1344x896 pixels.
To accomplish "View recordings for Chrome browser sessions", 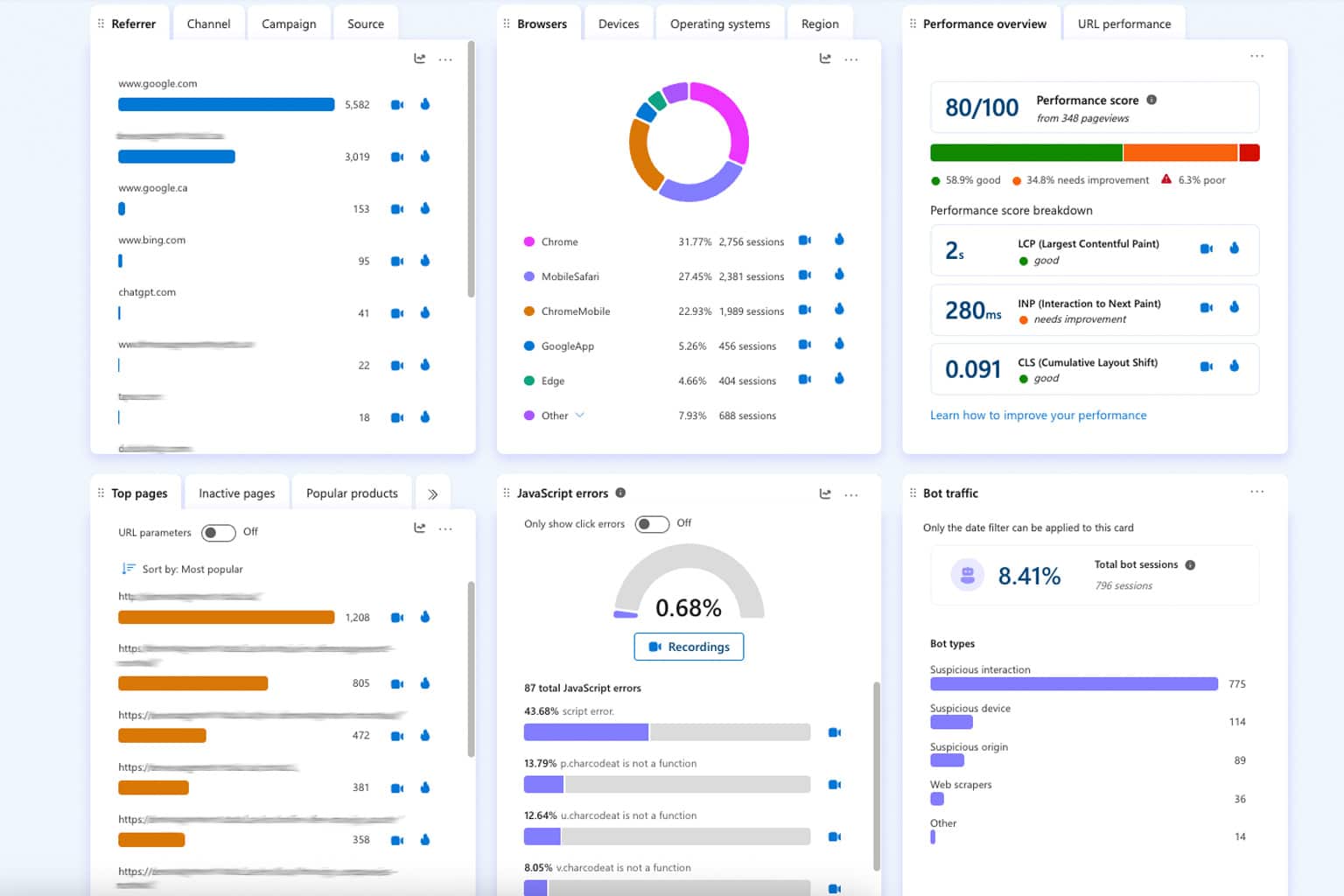I will [805, 241].
